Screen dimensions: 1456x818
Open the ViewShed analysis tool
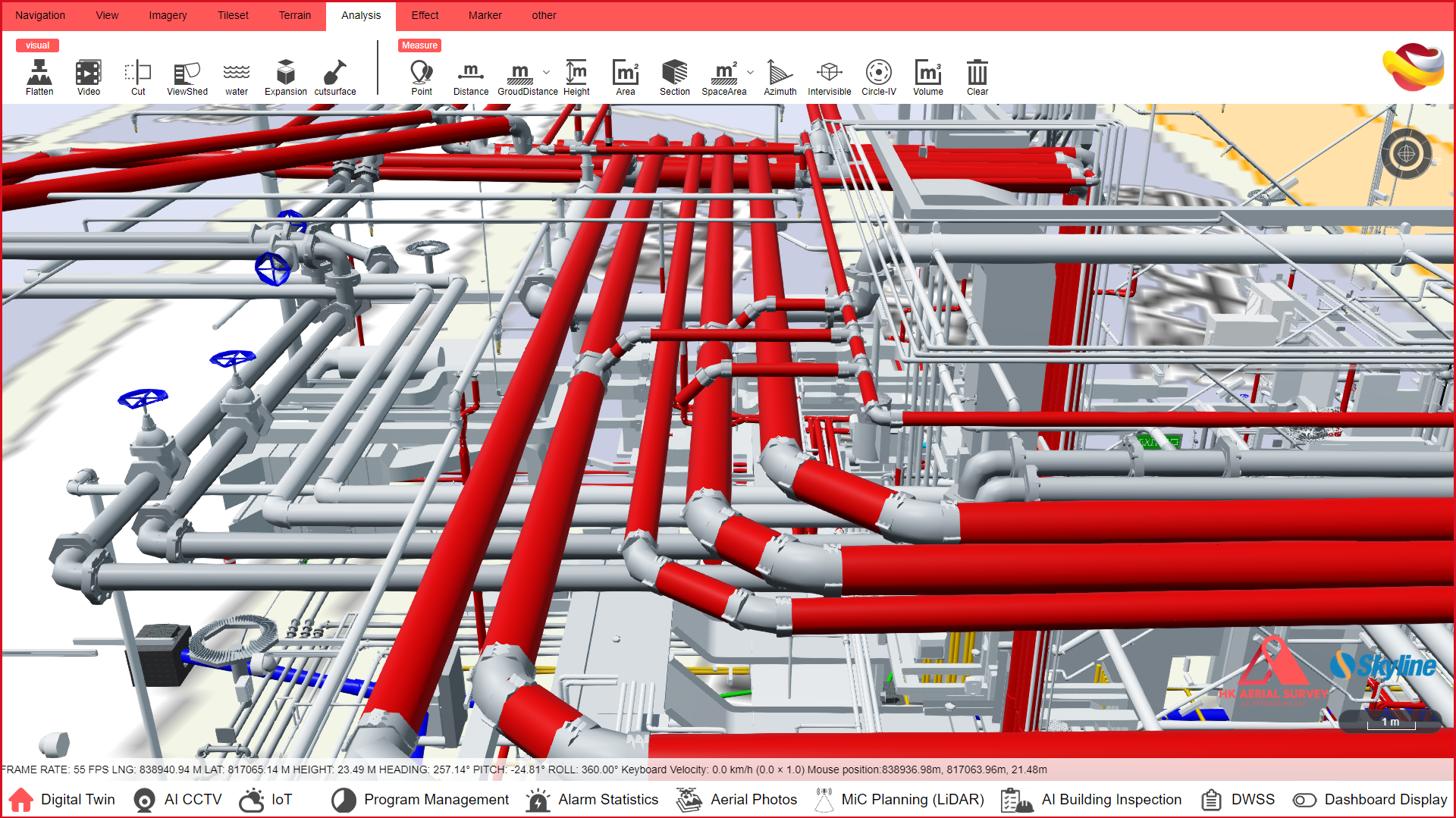point(187,77)
